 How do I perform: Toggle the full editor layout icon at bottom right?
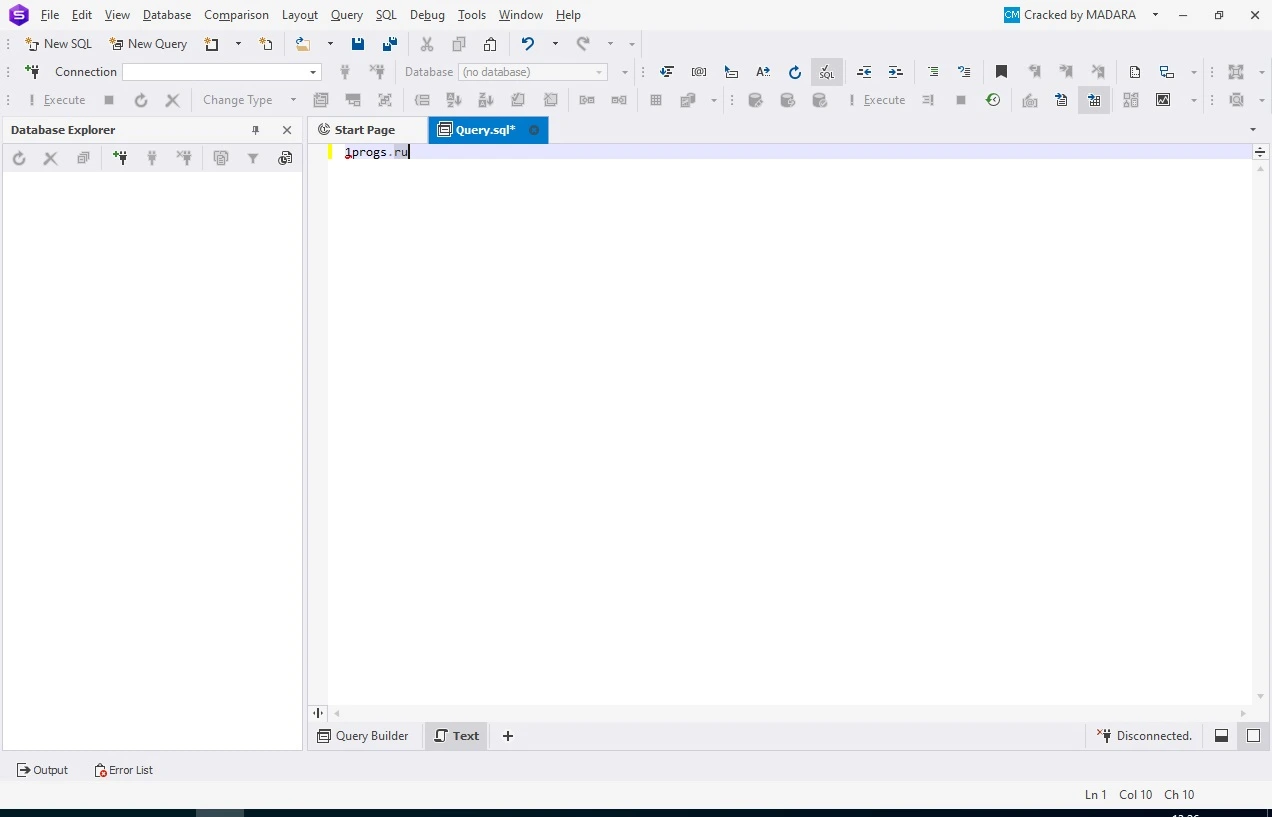(1253, 736)
